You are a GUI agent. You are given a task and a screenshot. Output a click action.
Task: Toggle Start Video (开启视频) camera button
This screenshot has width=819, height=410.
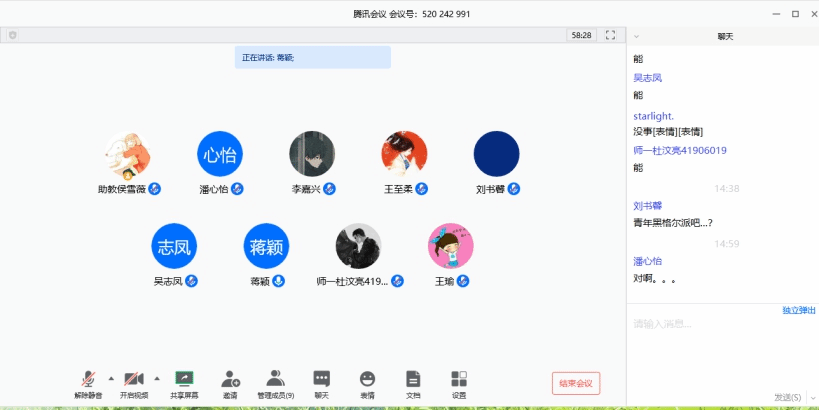point(134,379)
